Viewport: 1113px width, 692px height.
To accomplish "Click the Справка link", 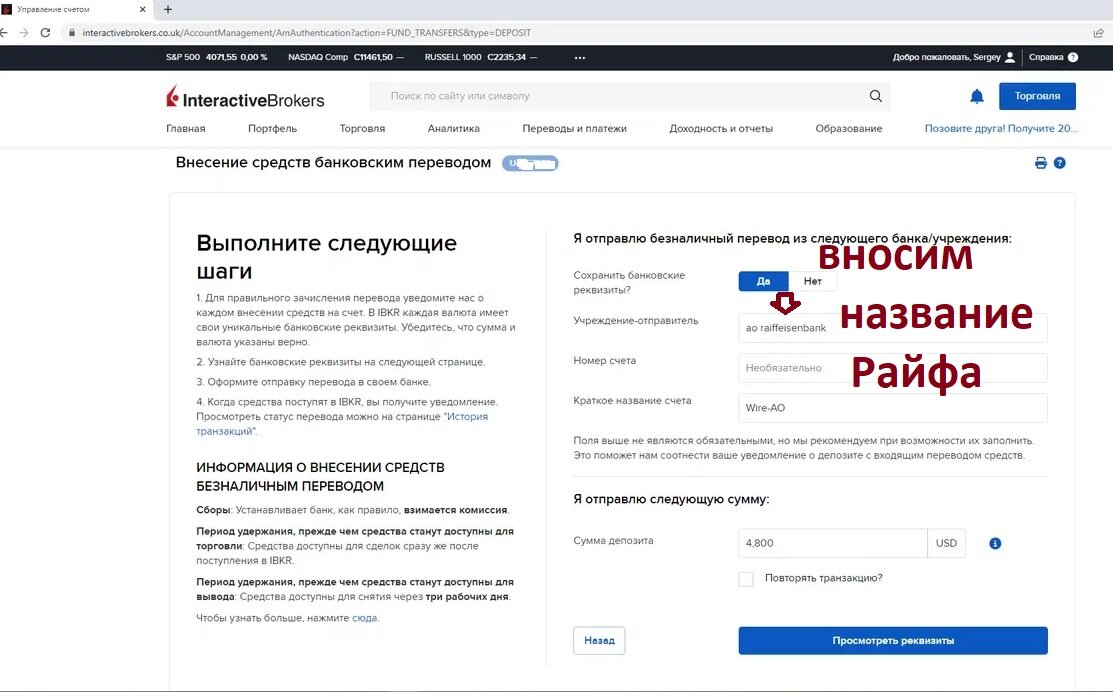I will [1046, 57].
